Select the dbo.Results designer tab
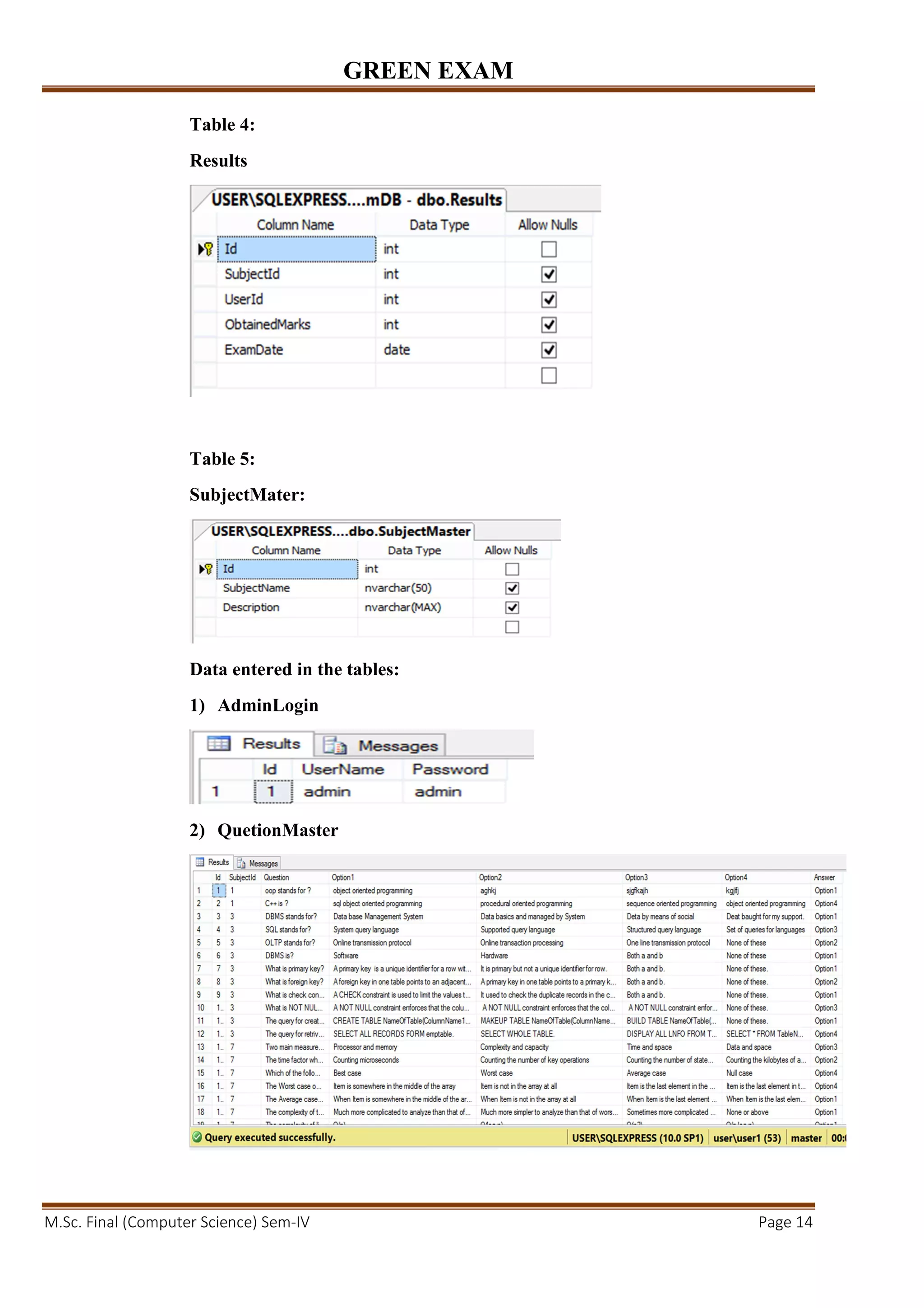924x1308 pixels. pos(356,199)
